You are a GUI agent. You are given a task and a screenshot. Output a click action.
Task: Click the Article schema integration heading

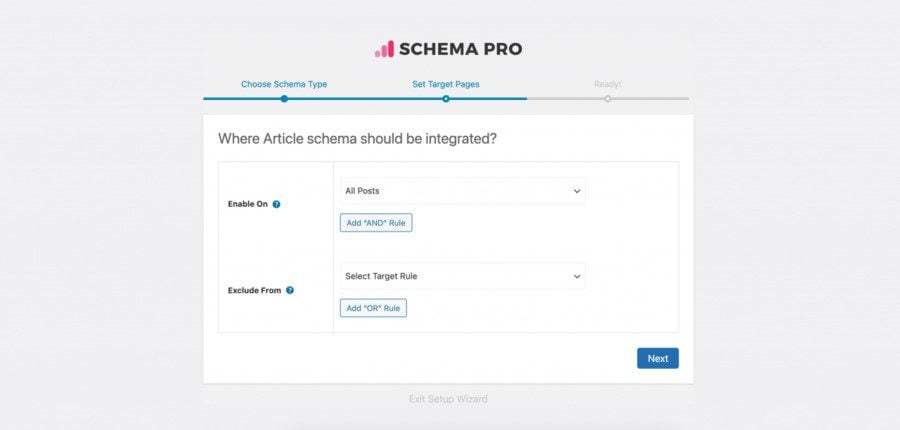[x=357, y=138]
